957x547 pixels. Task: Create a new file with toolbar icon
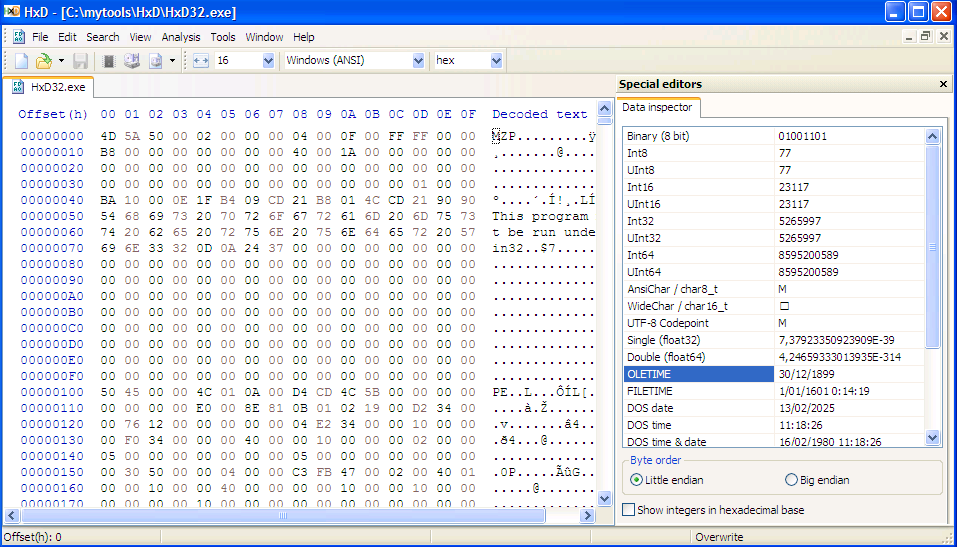pos(21,60)
